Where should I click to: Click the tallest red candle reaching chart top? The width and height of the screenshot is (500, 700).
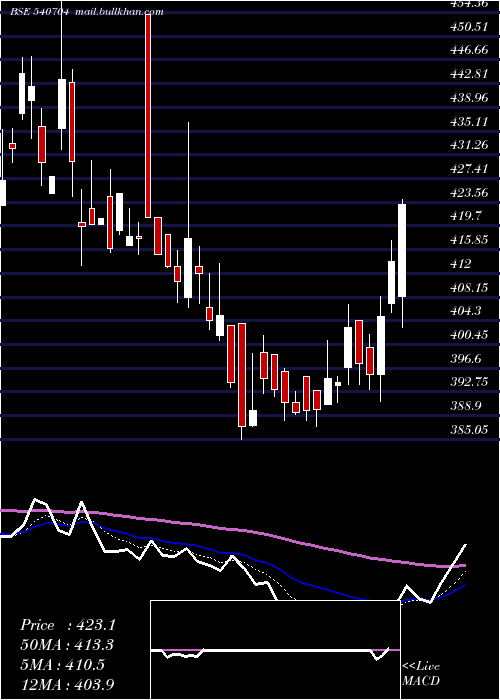(148, 115)
